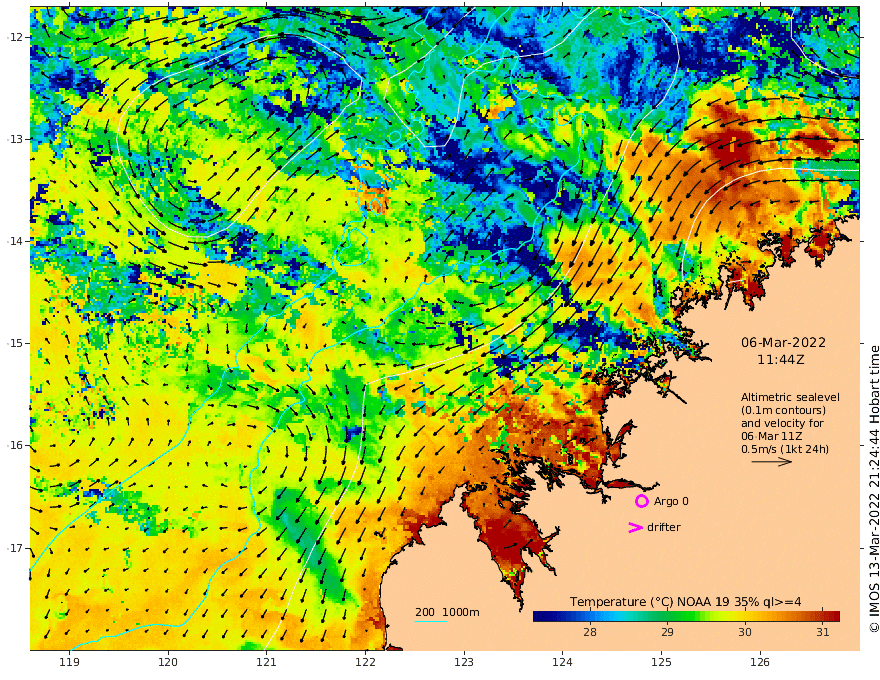Click the IMOS copyright timestamp text
The image size is (880, 680).
(x=873, y=489)
